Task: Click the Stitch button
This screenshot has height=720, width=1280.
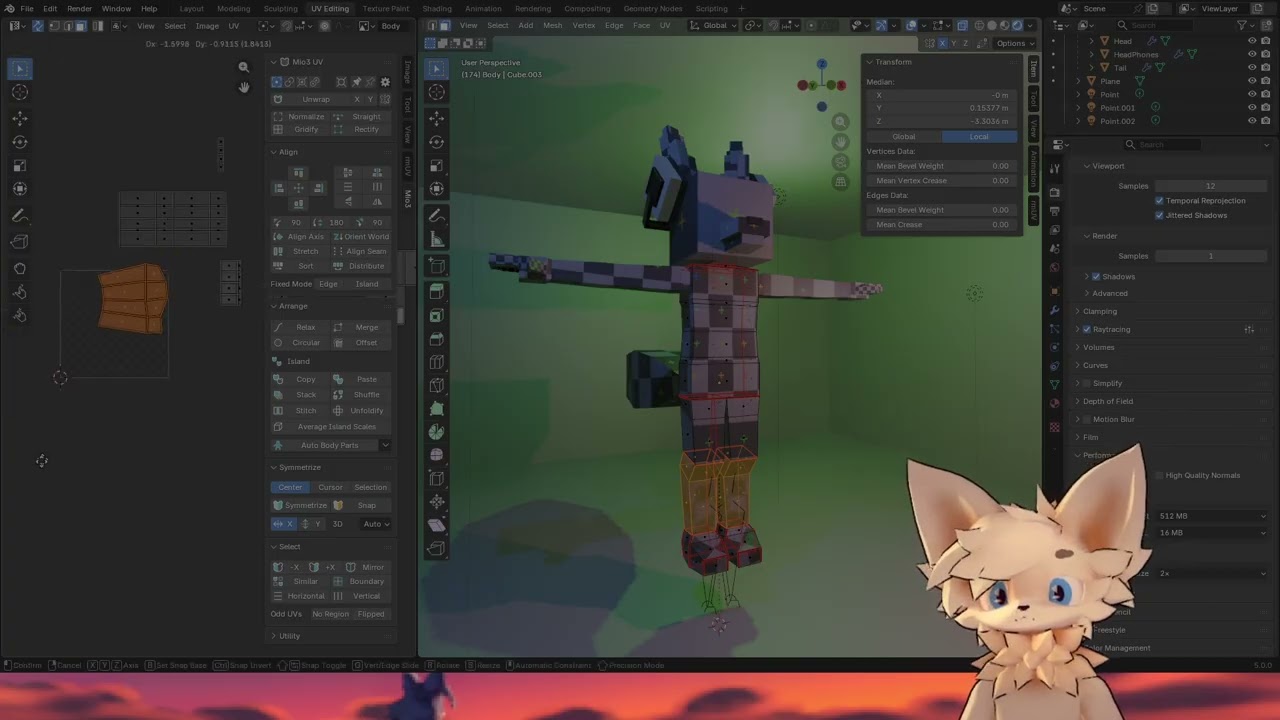Action: tap(301, 411)
